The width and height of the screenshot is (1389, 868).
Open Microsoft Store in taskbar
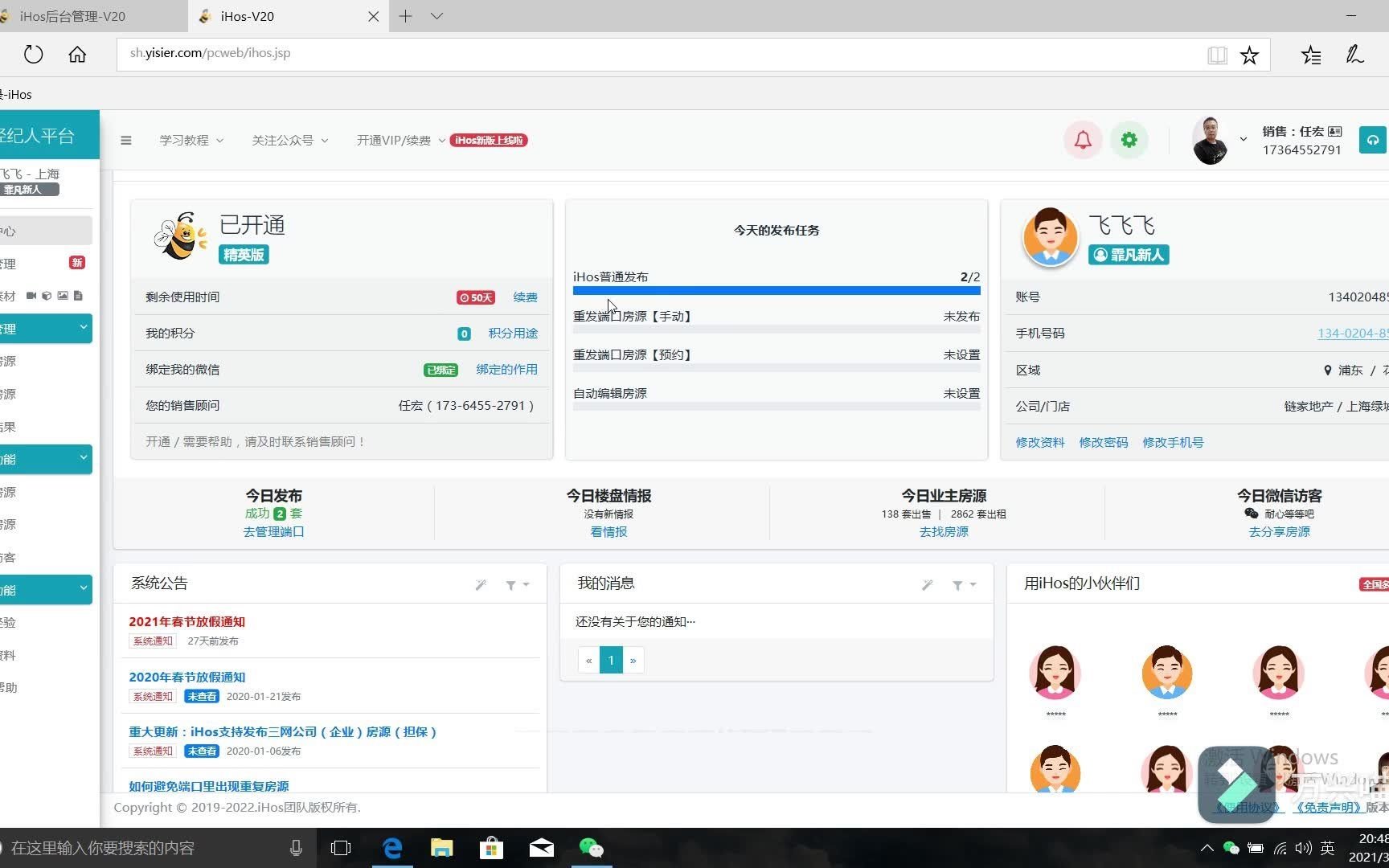[491, 848]
